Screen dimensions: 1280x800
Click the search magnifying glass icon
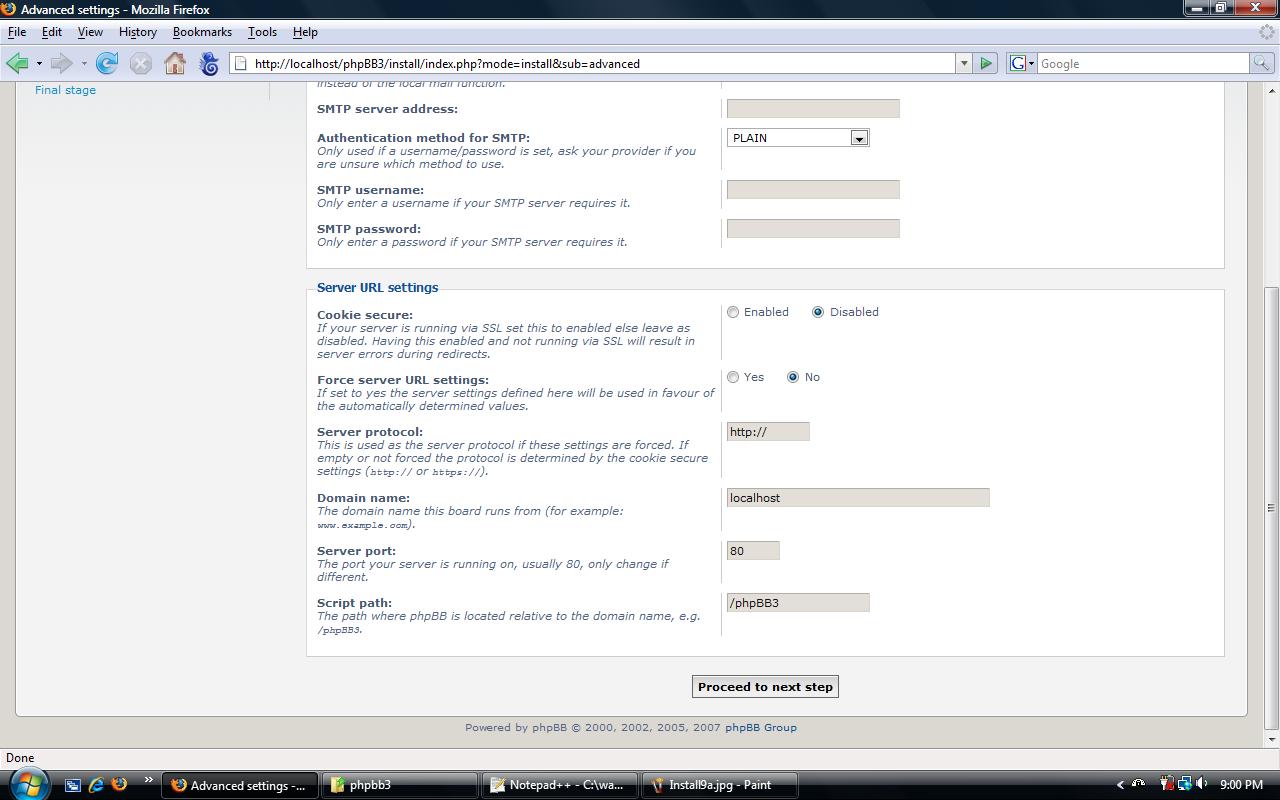click(1261, 63)
